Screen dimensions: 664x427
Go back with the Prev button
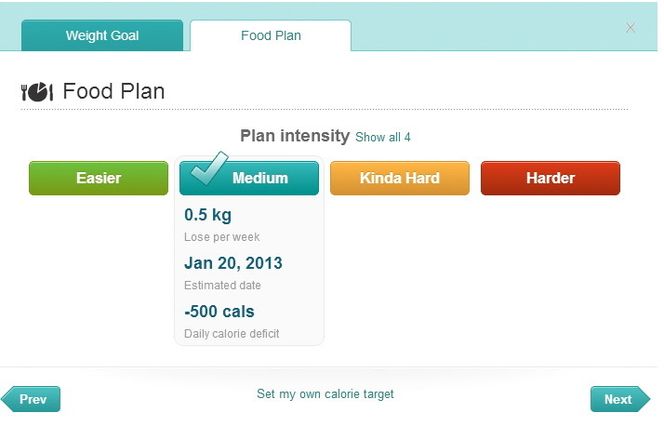(31, 399)
